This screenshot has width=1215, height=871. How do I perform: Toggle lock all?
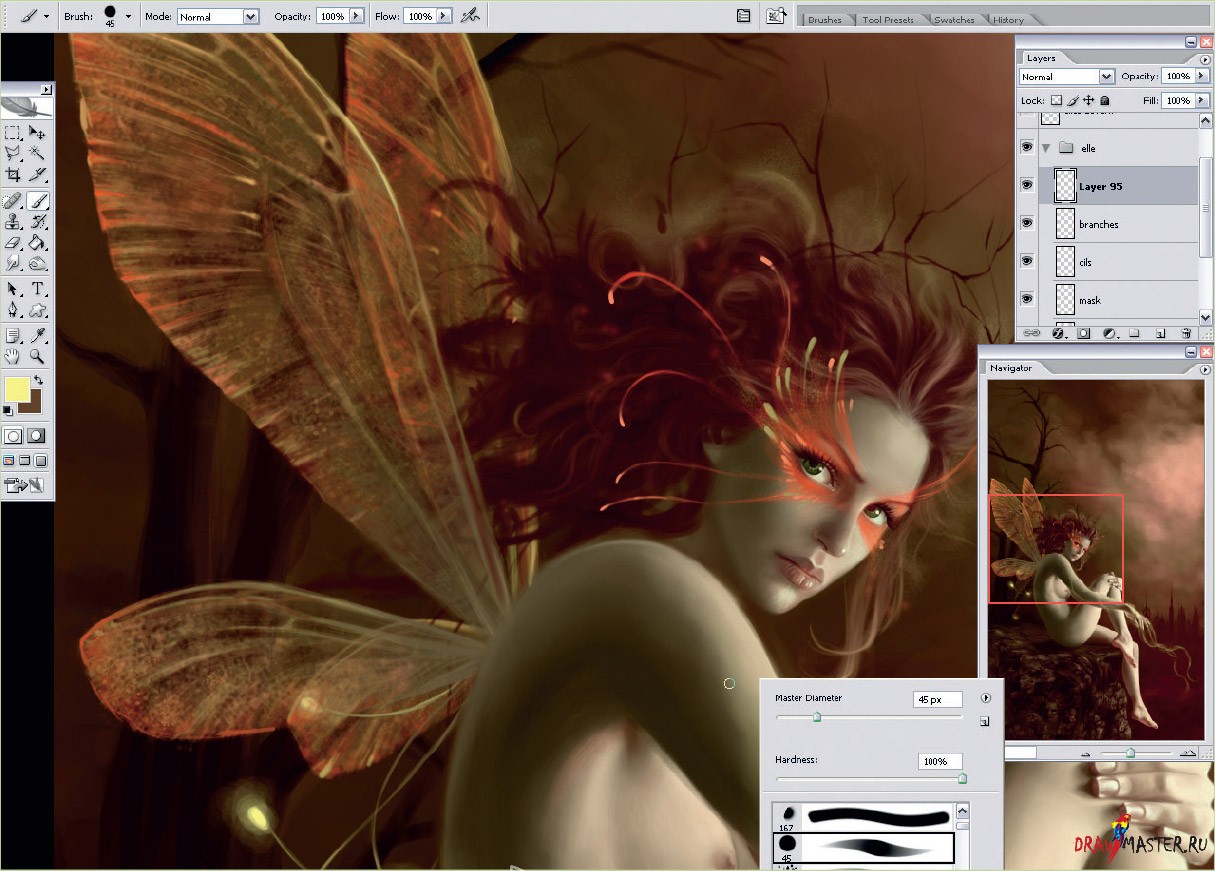(1105, 100)
